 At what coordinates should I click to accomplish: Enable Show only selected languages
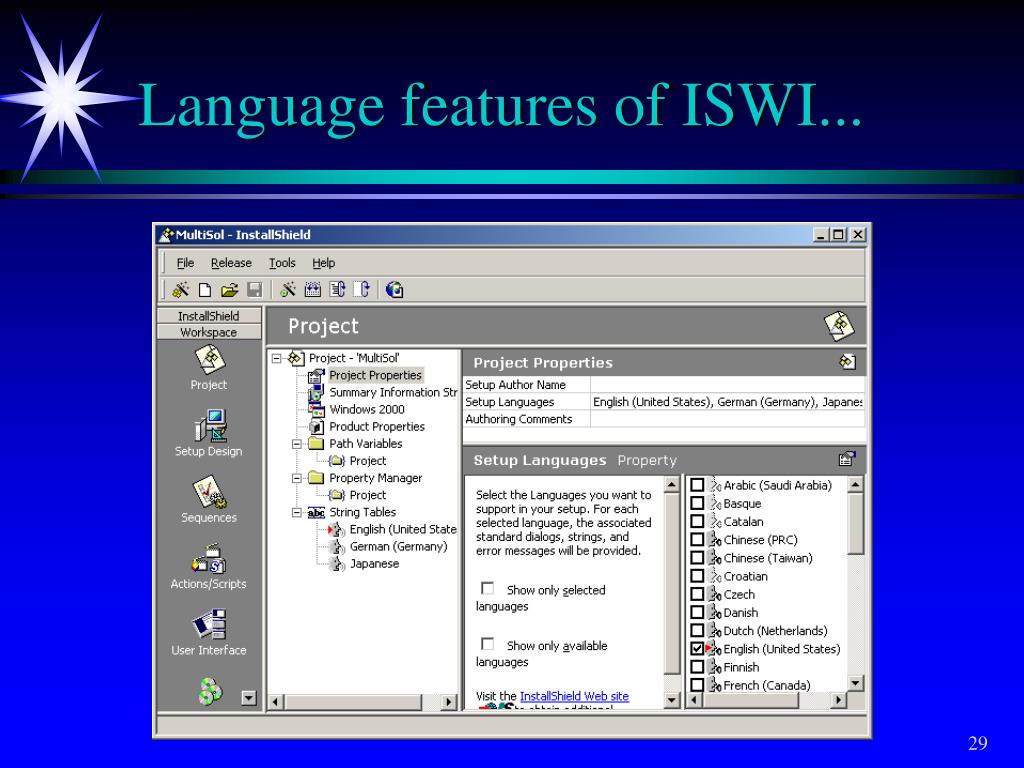pyautogui.click(x=488, y=588)
